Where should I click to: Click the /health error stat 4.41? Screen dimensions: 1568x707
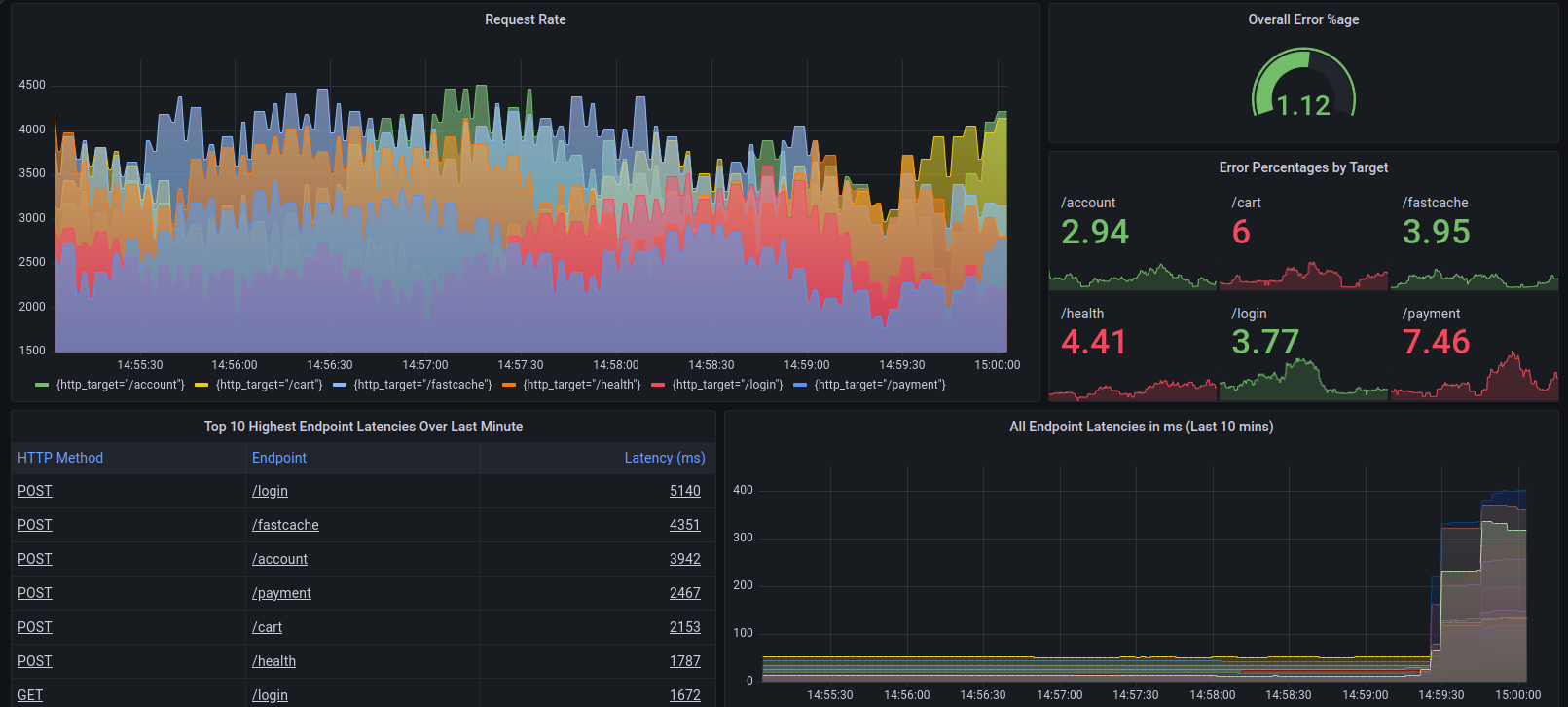click(x=1094, y=342)
